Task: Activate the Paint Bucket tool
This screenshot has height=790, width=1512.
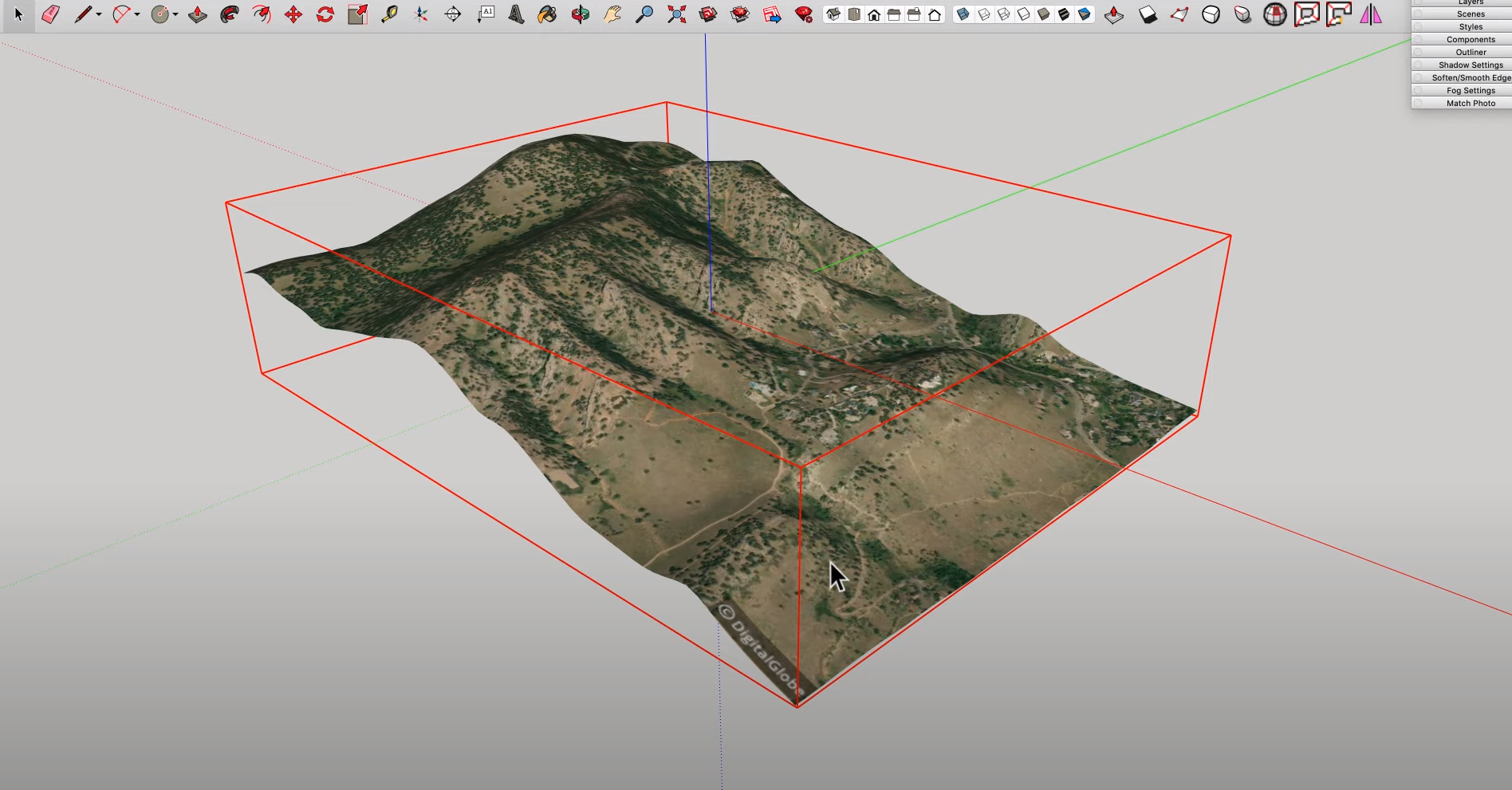Action: pyautogui.click(x=548, y=14)
